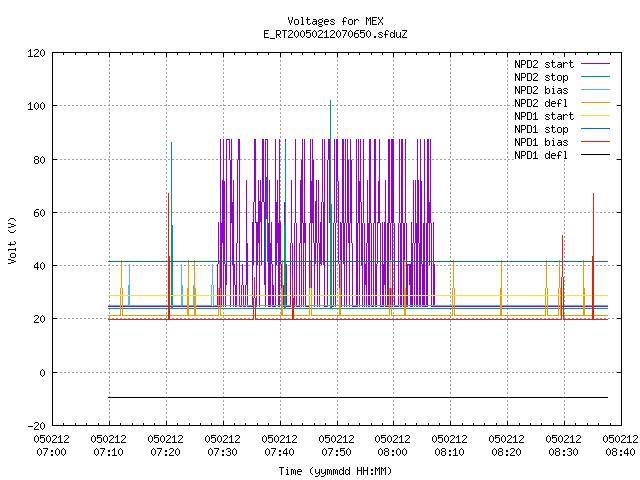640x480 pixels.
Task: Select the 'NPD2 stop' legend label
Action: [541, 77]
